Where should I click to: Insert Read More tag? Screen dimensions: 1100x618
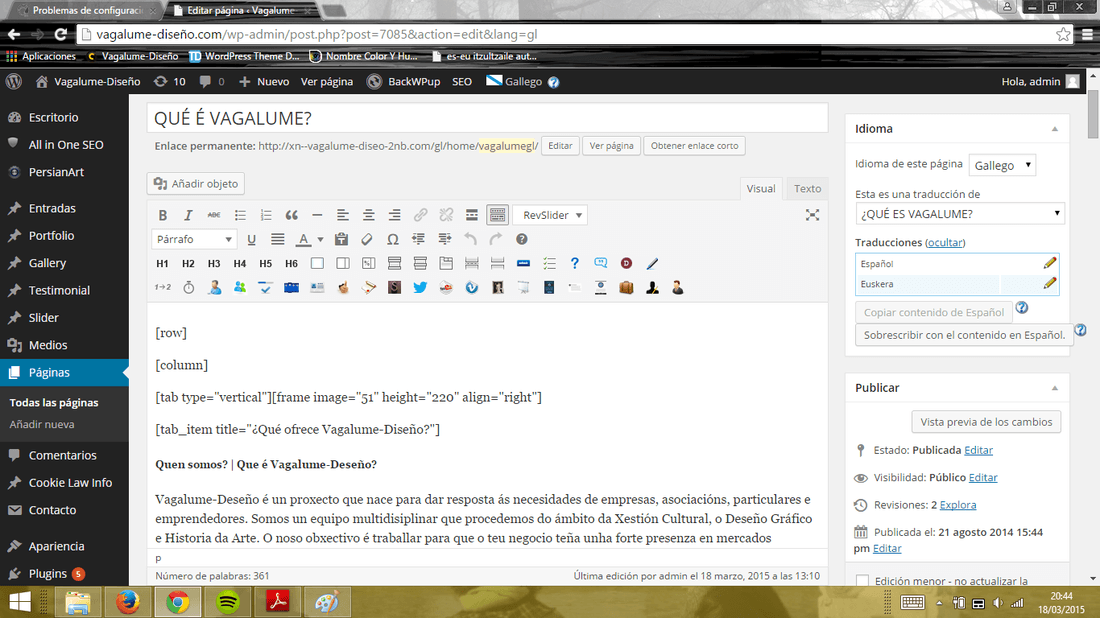click(x=471, y=215)
